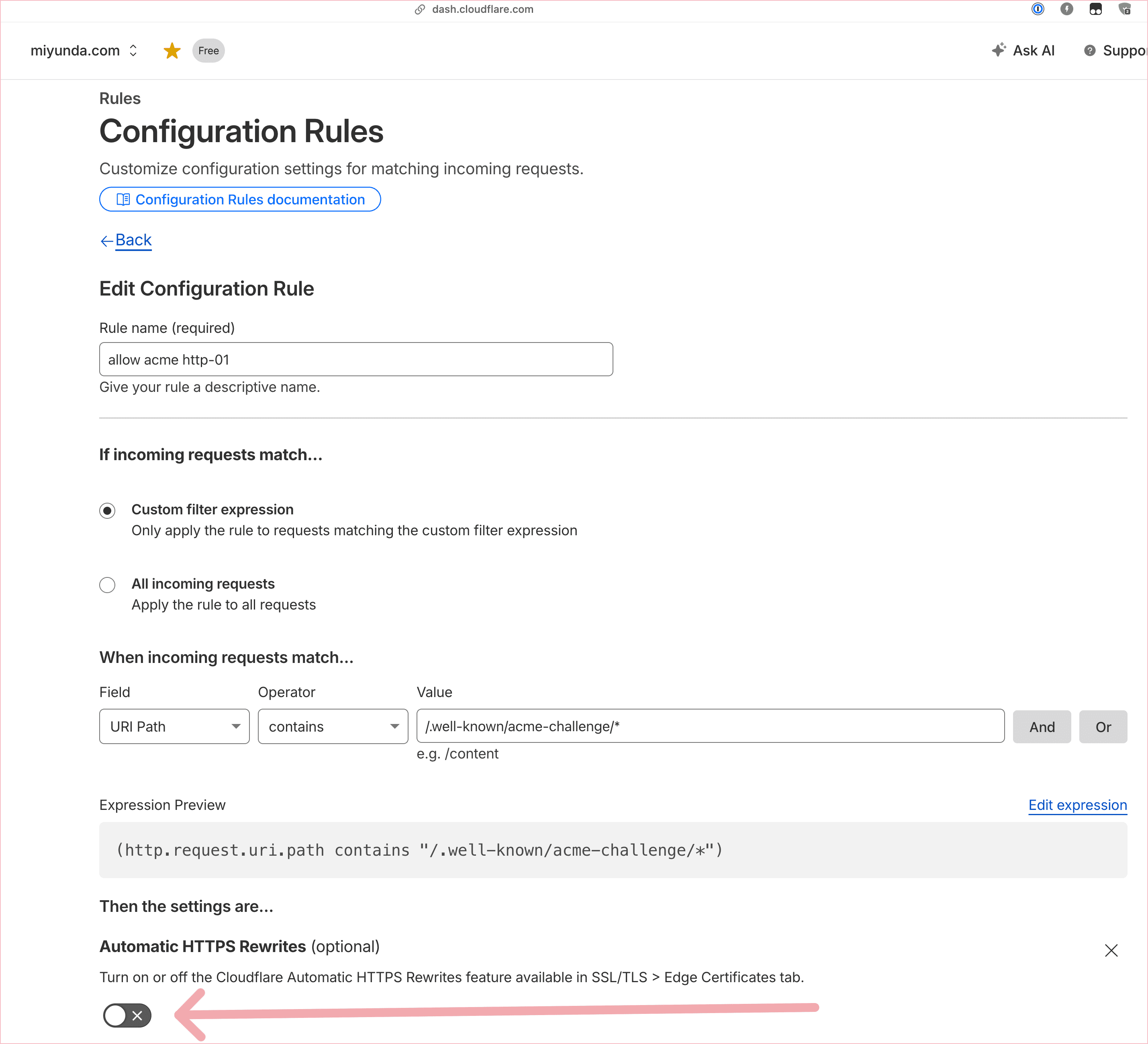This screenshot has height=1044, width=1148.
Task: Select the All incoming requests radio button
Action: point(107,585)
